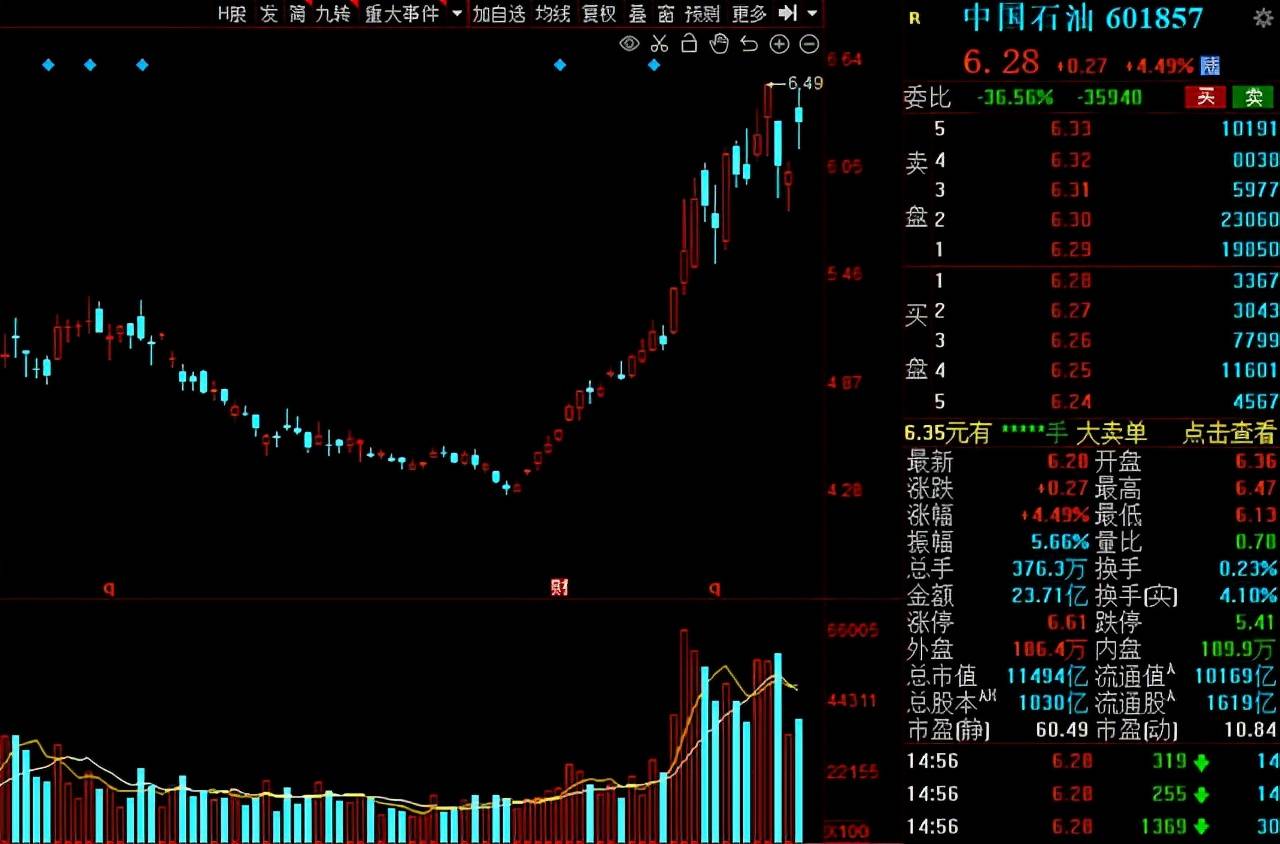Click sell-1 price 6.29

click(1070, 249)
